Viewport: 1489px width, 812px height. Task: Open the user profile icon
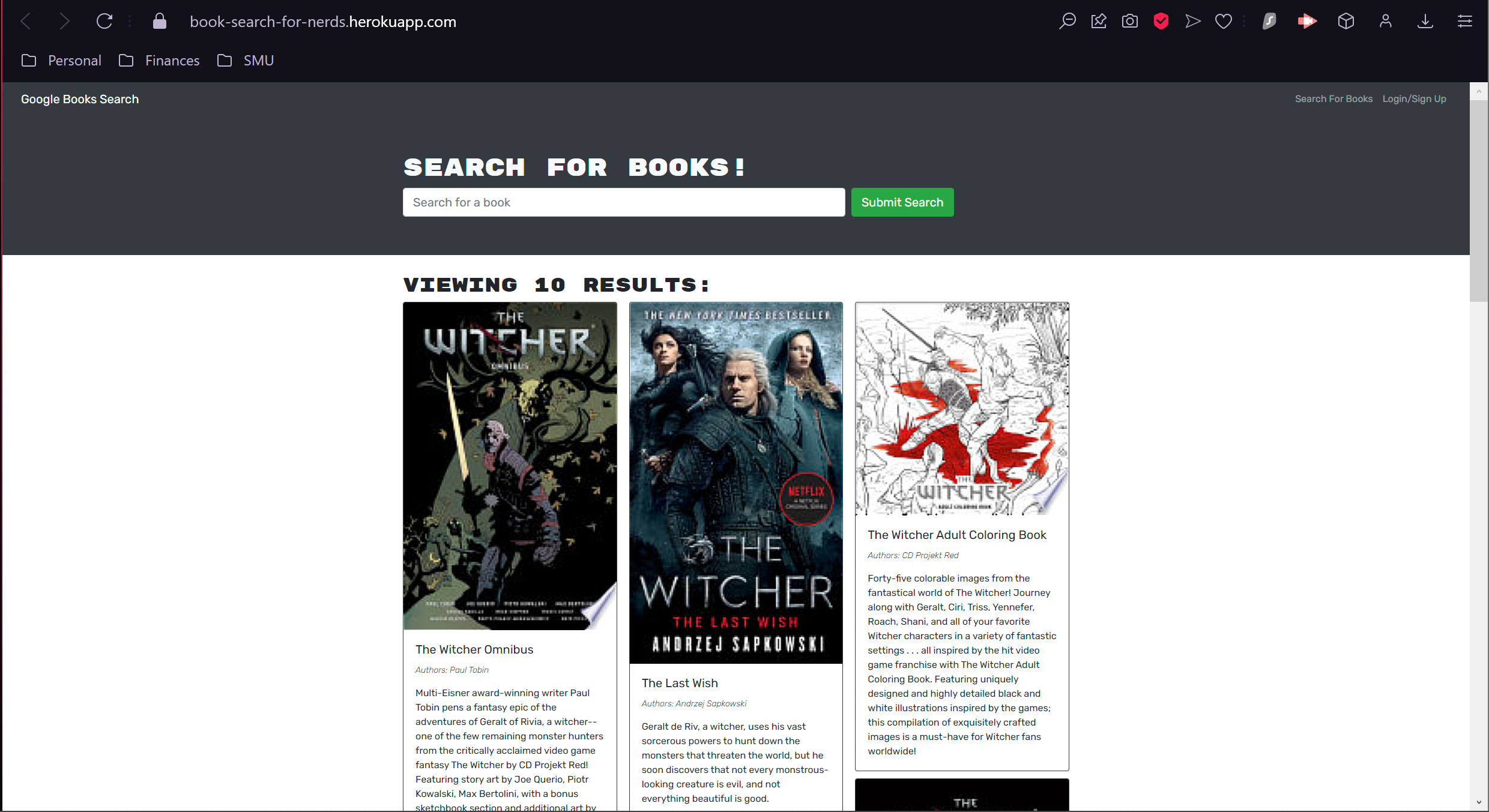click(1386, 22)
